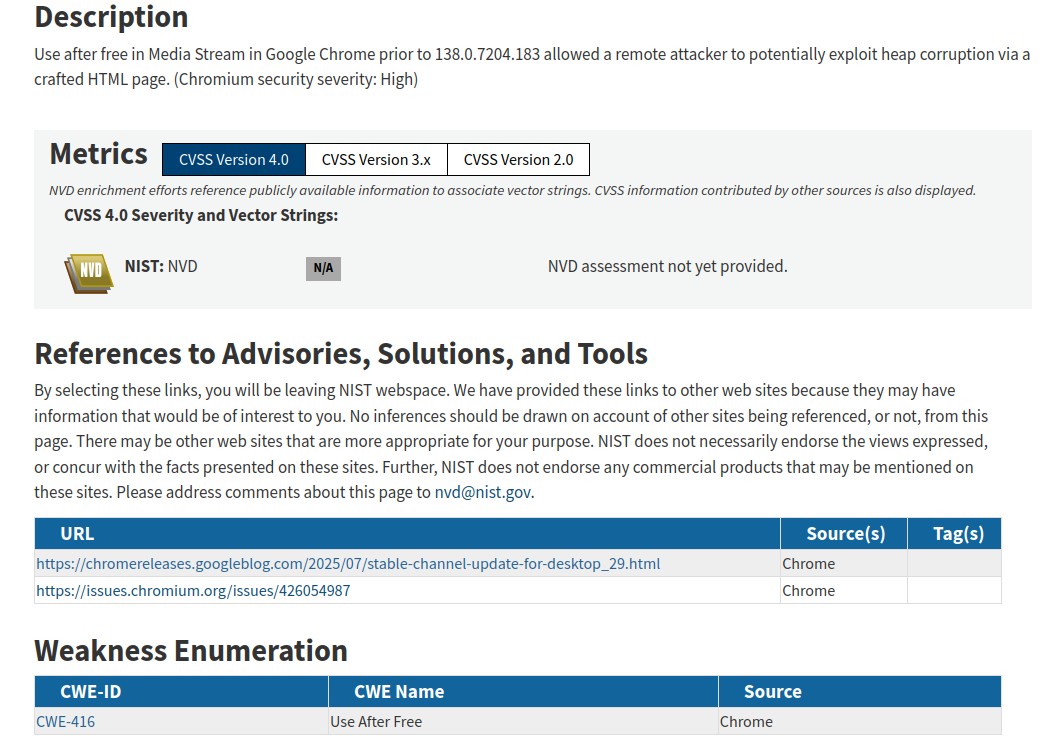Click the Tag(s) column header
This screenshot has height=751, width=1049.
click(955, 534)
